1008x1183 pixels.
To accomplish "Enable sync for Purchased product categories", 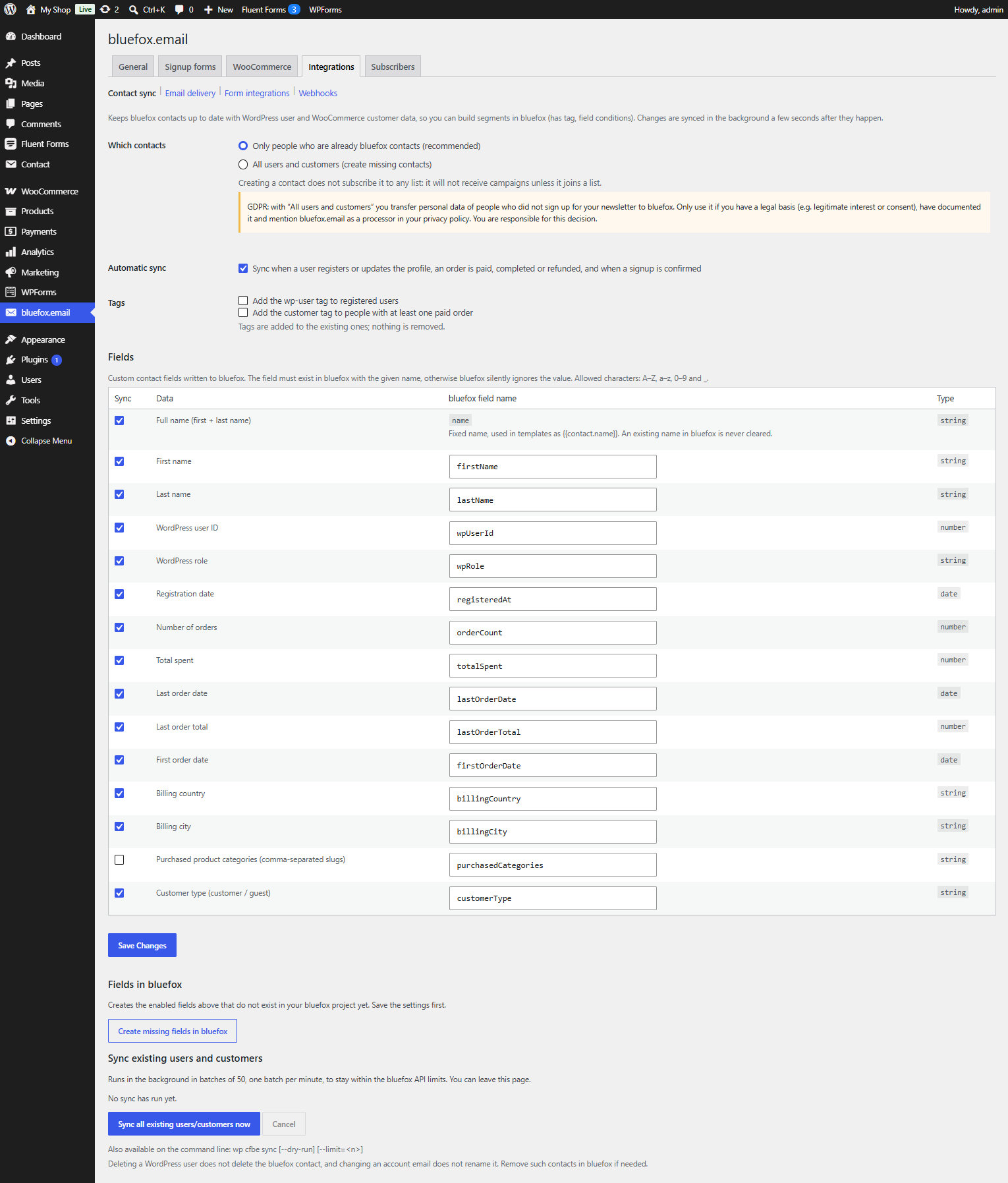I will [119, 859].
